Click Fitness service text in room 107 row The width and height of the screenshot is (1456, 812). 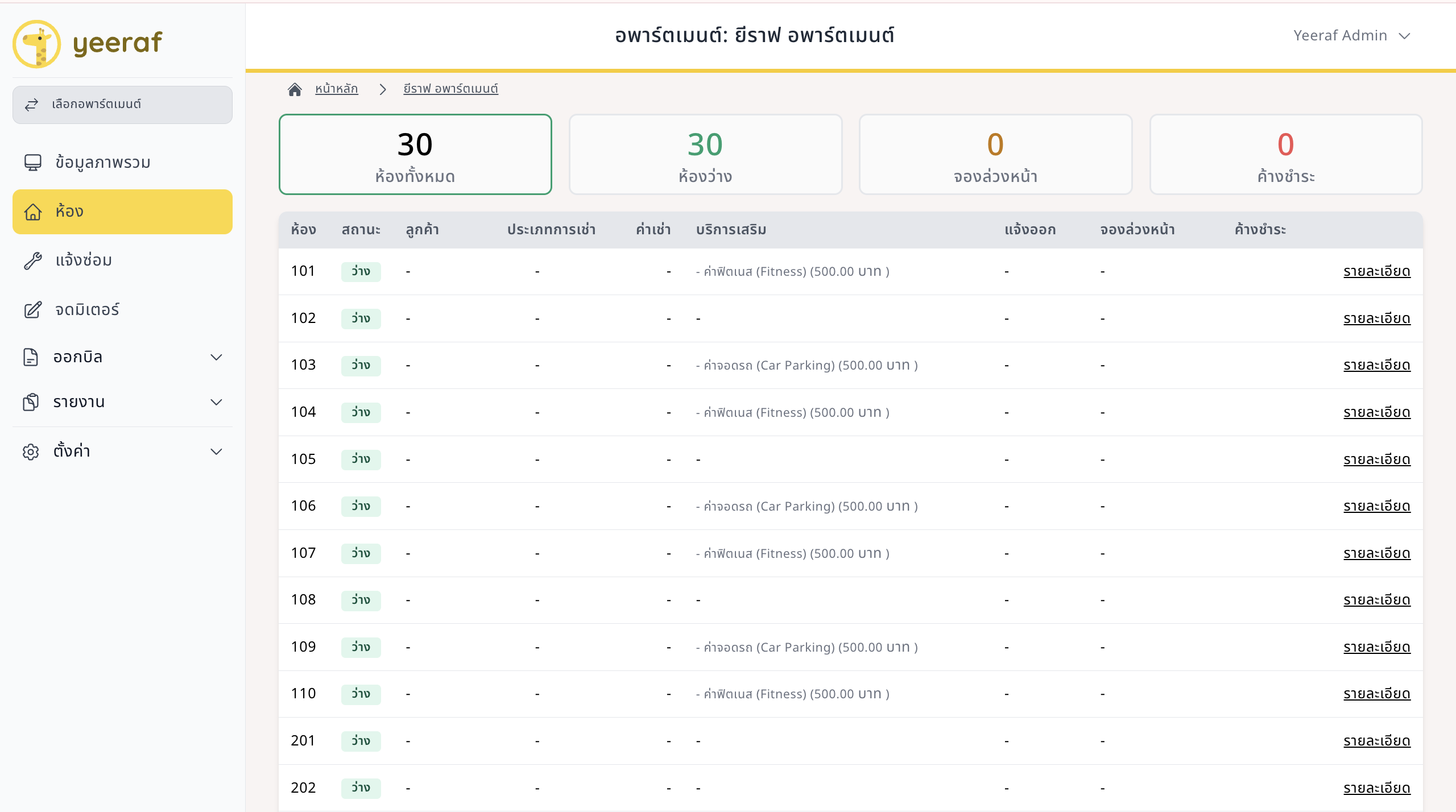point(793,553)
